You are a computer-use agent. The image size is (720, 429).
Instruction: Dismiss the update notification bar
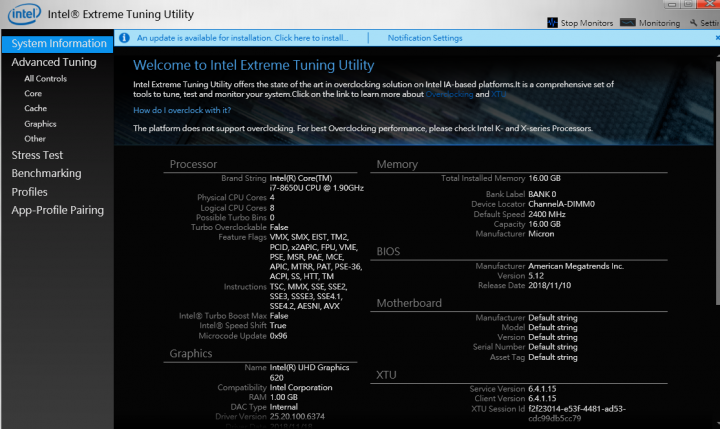coord(717,38)
